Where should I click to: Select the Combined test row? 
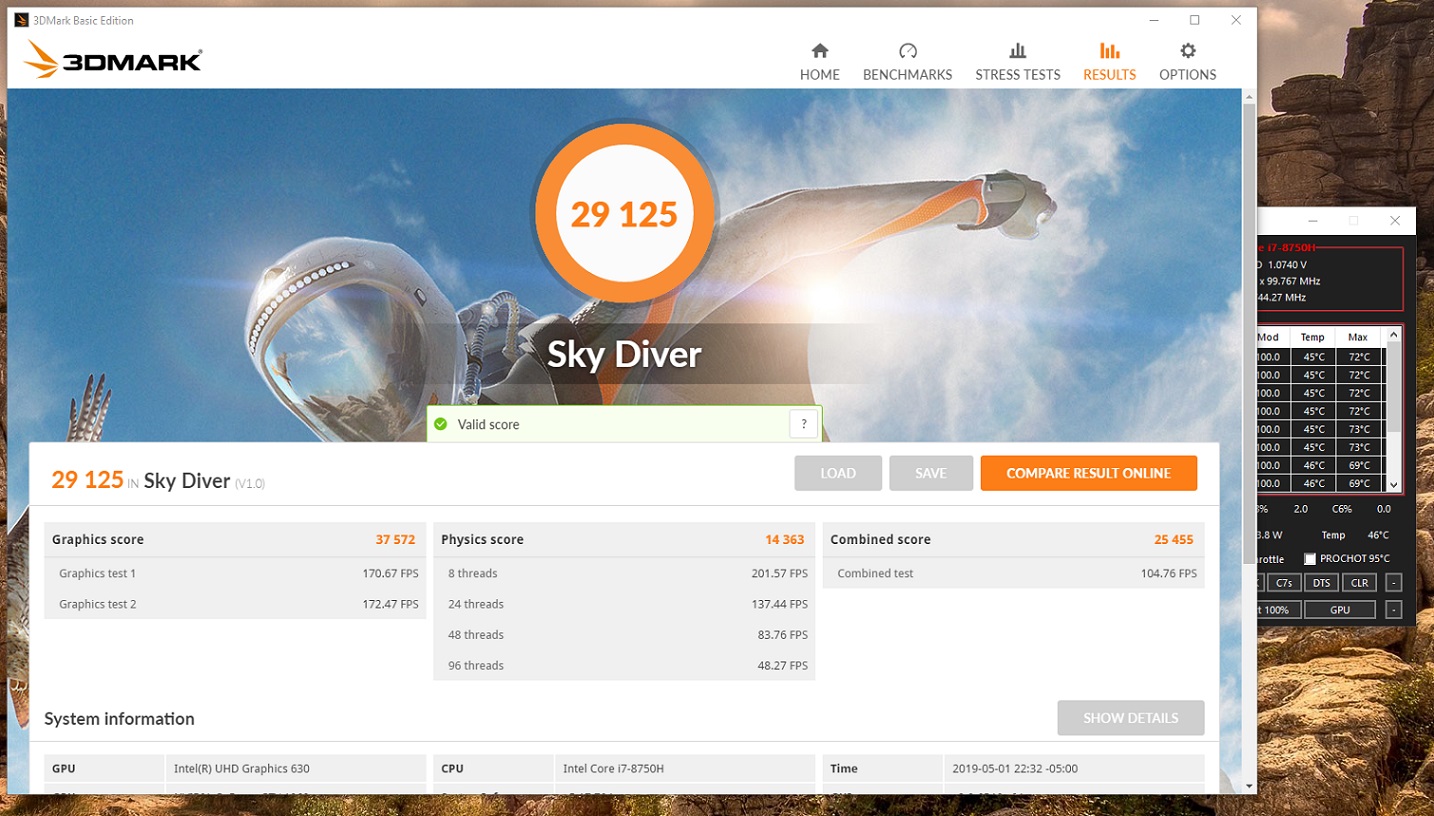1013,573
